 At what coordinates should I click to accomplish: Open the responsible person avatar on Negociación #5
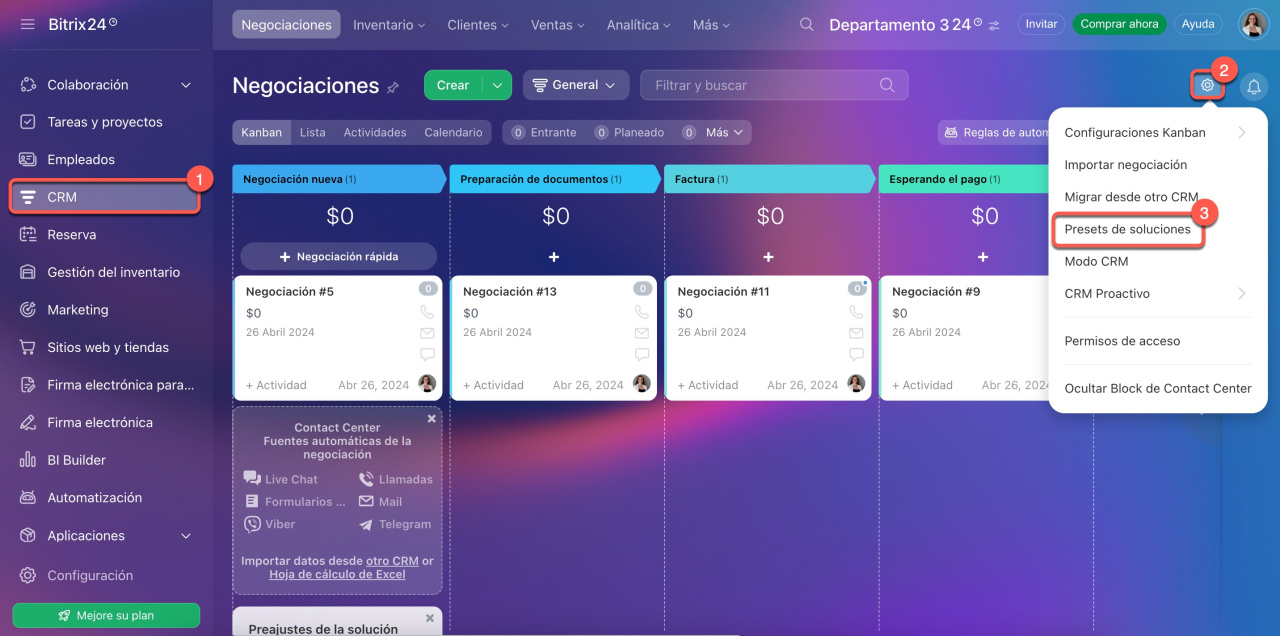pyautogui.click(x=427, y=384)
